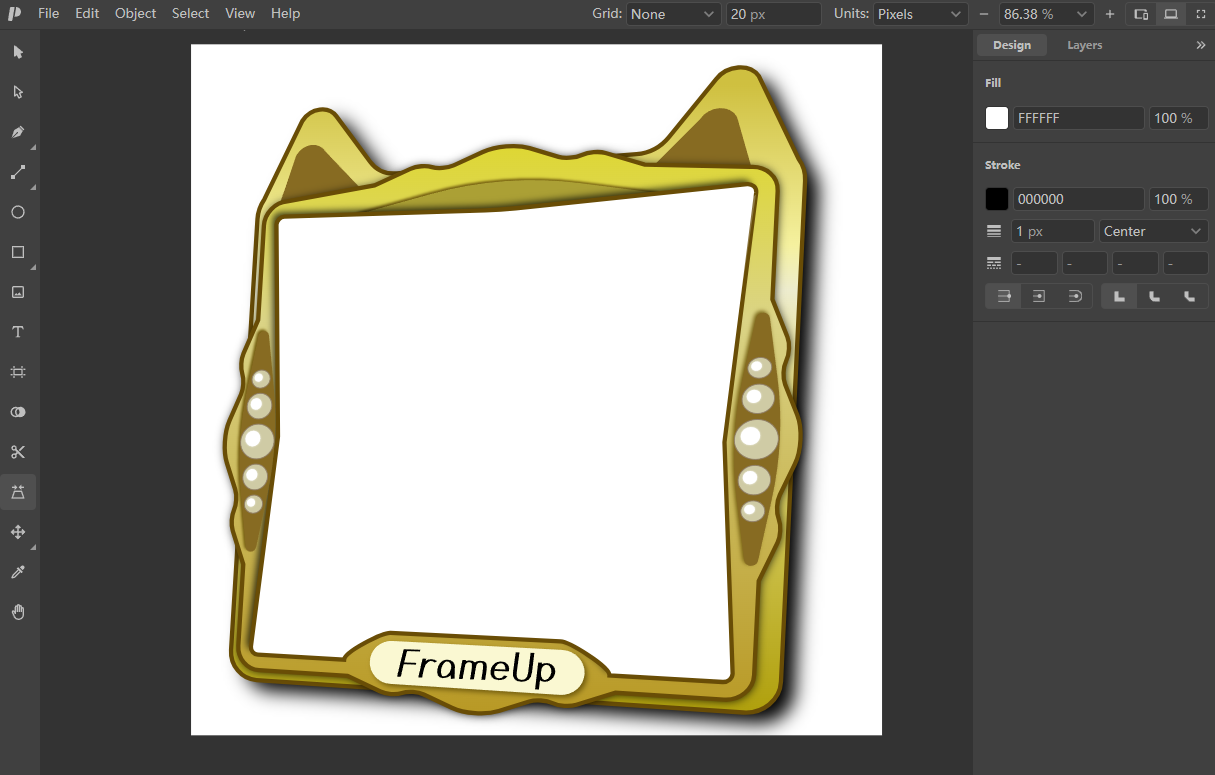Screen dimensions: 1215x775
Task: Edit the Stroke opacity 100 % field
Action: 1179,199
